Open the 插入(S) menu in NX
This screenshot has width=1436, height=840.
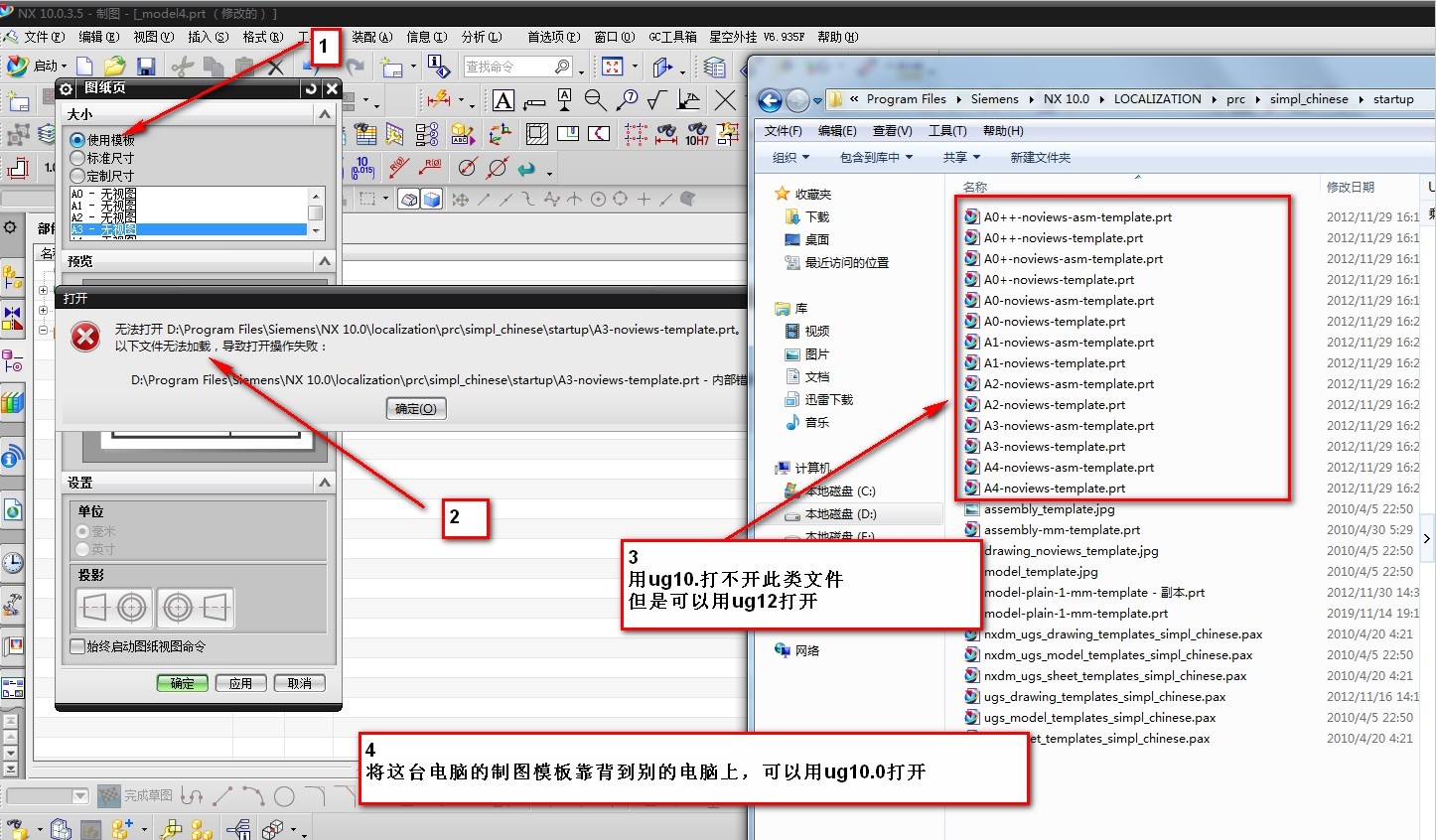coord(208,37)
